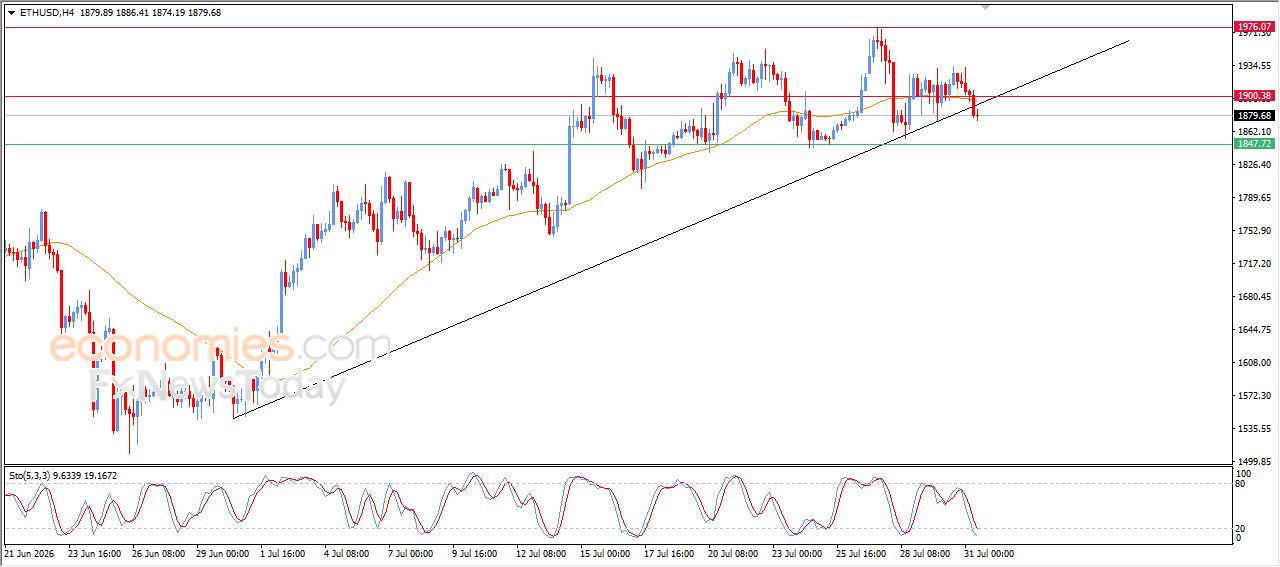Click the 15 Jul 00:00 time label
1280x567 pixels.
click(x=607, y=552)
